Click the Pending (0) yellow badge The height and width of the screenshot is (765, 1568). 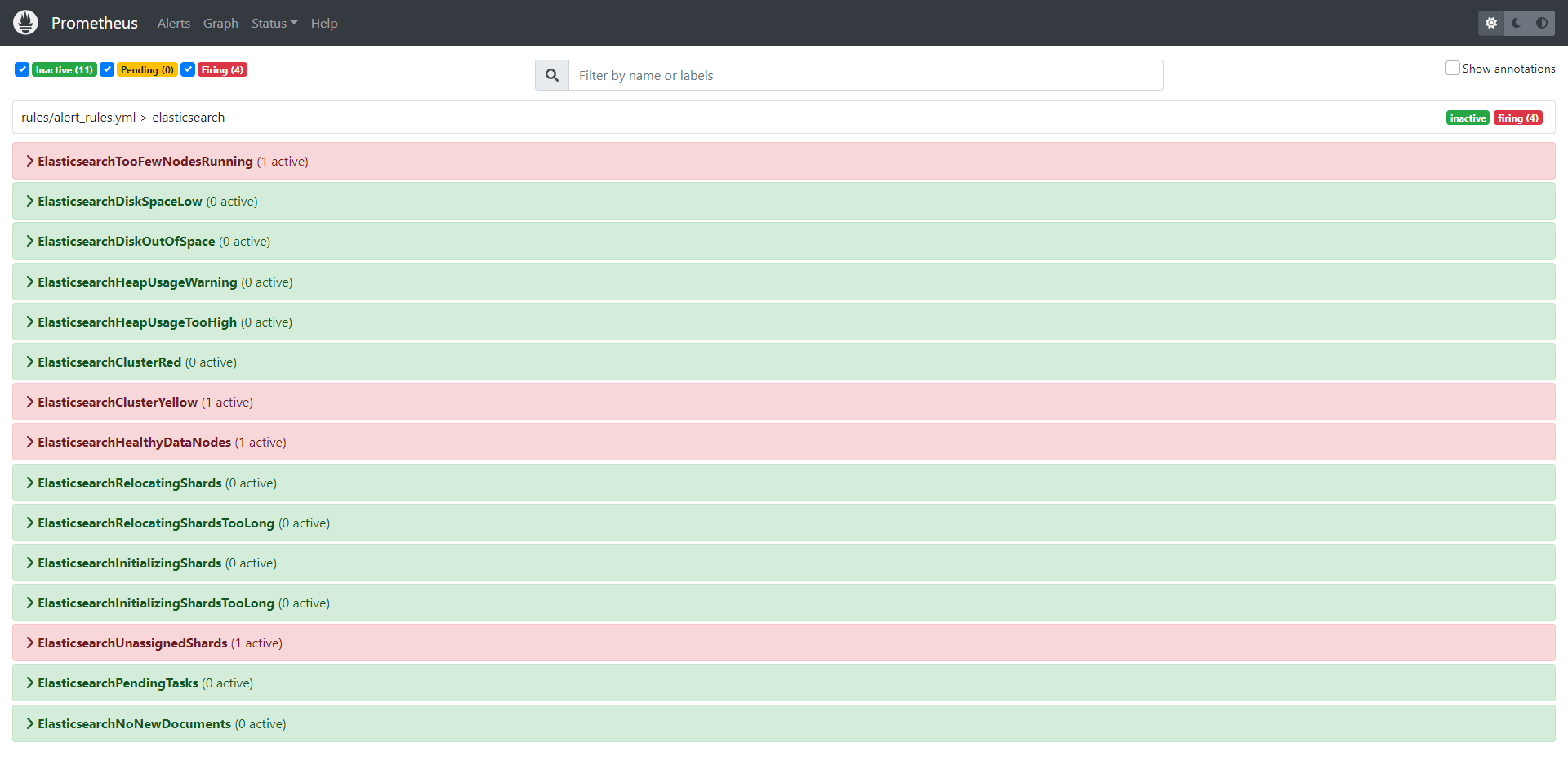point(147,70)
